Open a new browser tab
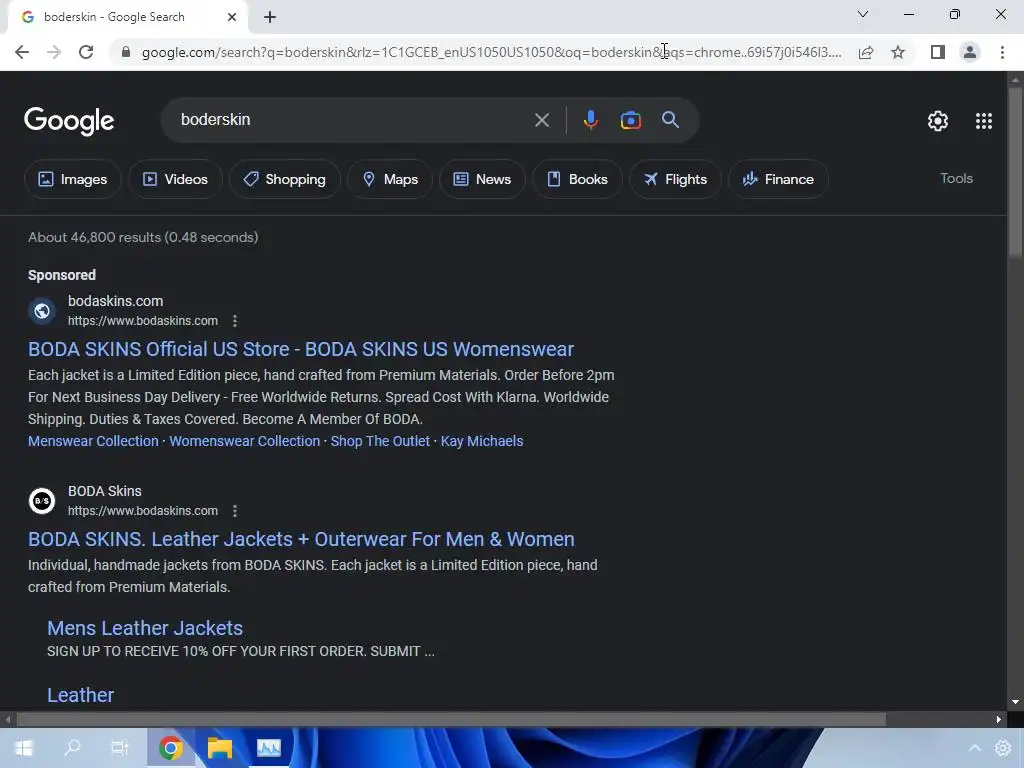This screenshot has width=1024, height=768. [x=270, y=17]
